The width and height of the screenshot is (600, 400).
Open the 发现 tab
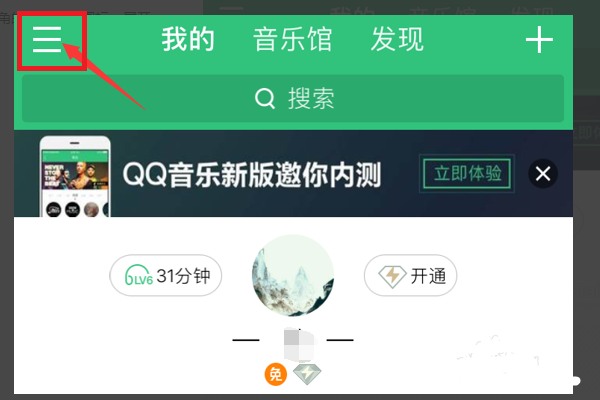coord(398,39)
